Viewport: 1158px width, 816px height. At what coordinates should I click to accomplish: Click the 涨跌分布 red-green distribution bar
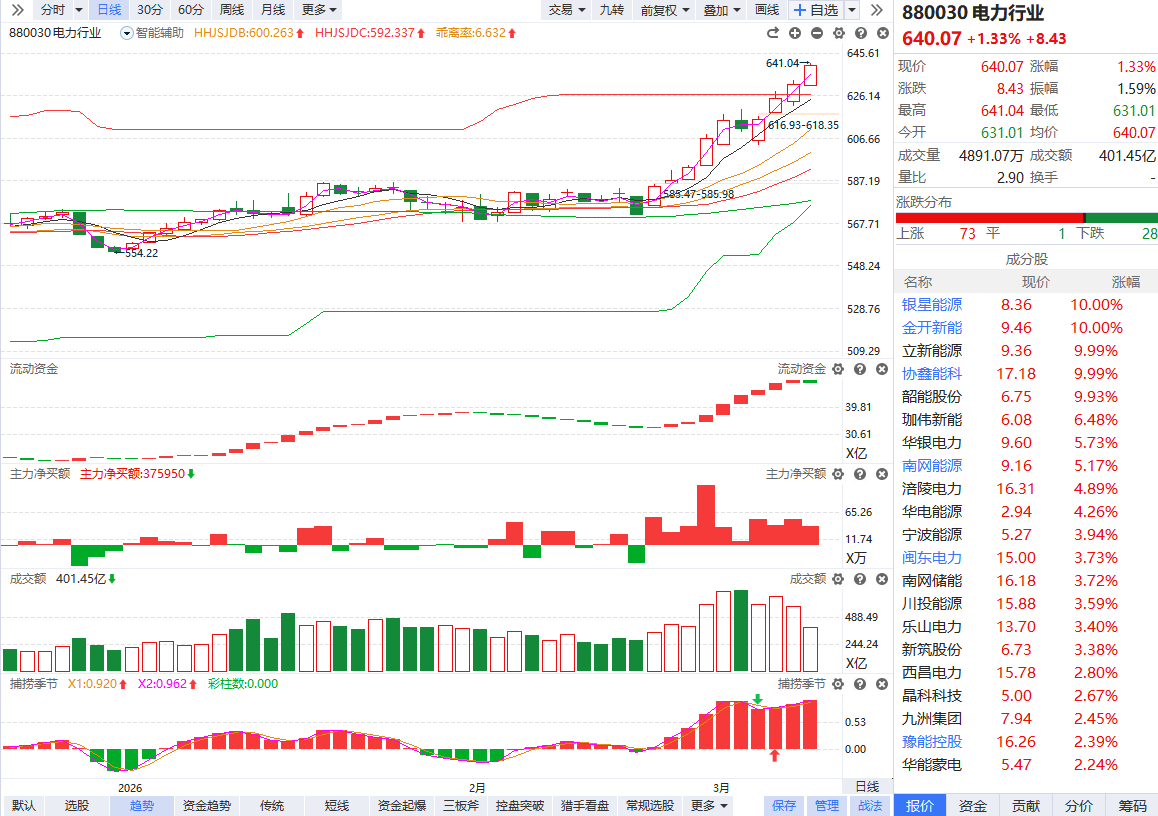pyautogui.click(x=1026, y=218)
